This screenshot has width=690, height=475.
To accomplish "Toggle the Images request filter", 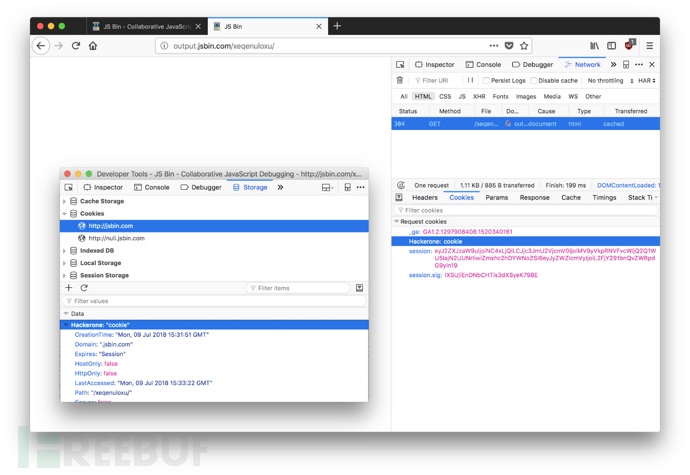I will click(x=526, y=96).
